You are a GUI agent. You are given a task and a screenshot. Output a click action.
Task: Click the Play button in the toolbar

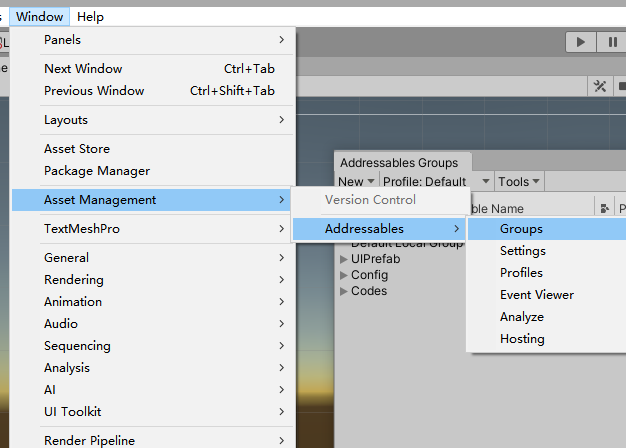(581, 42)
